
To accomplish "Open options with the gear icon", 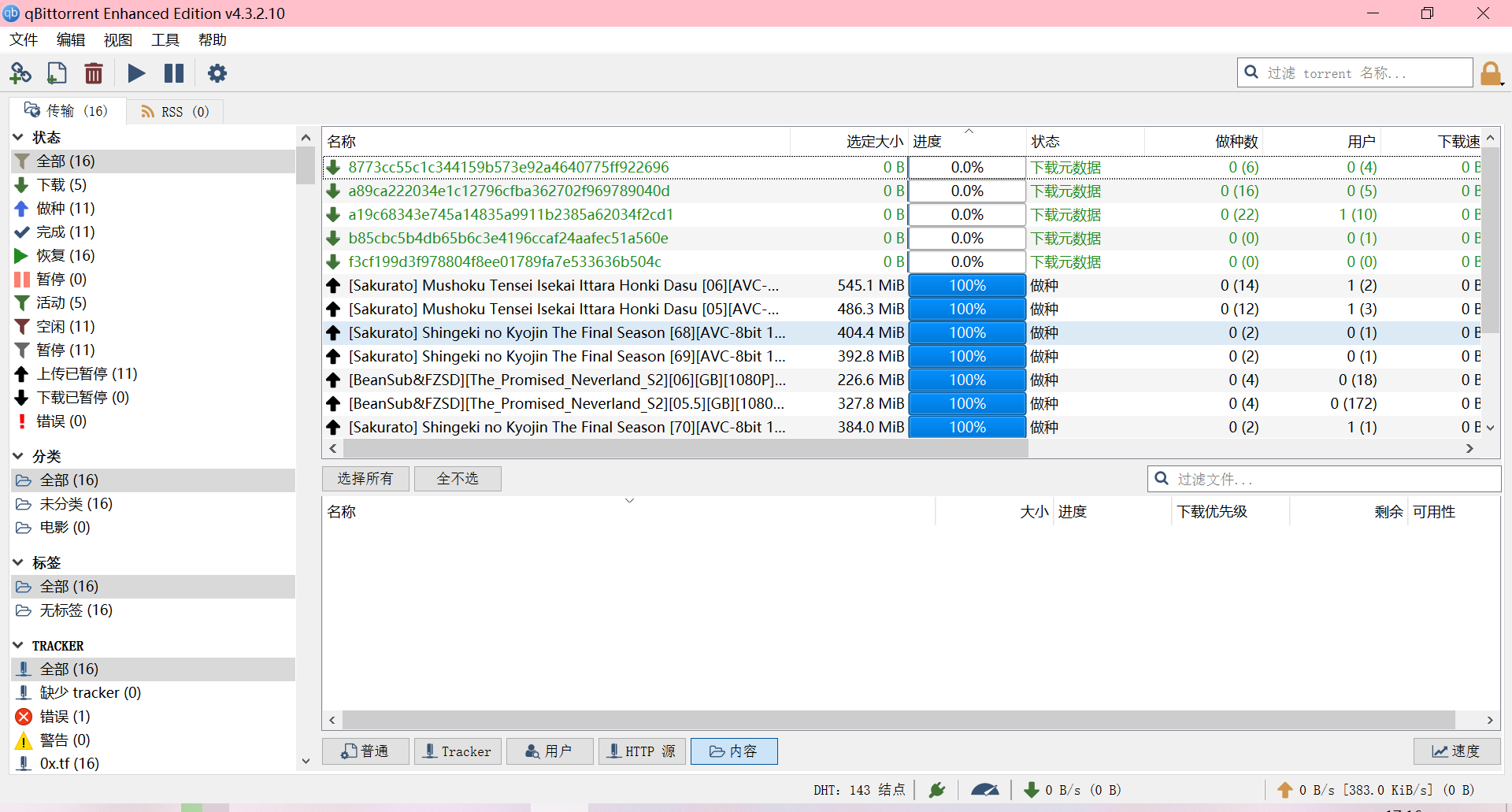I will click(x=217, y=73).
